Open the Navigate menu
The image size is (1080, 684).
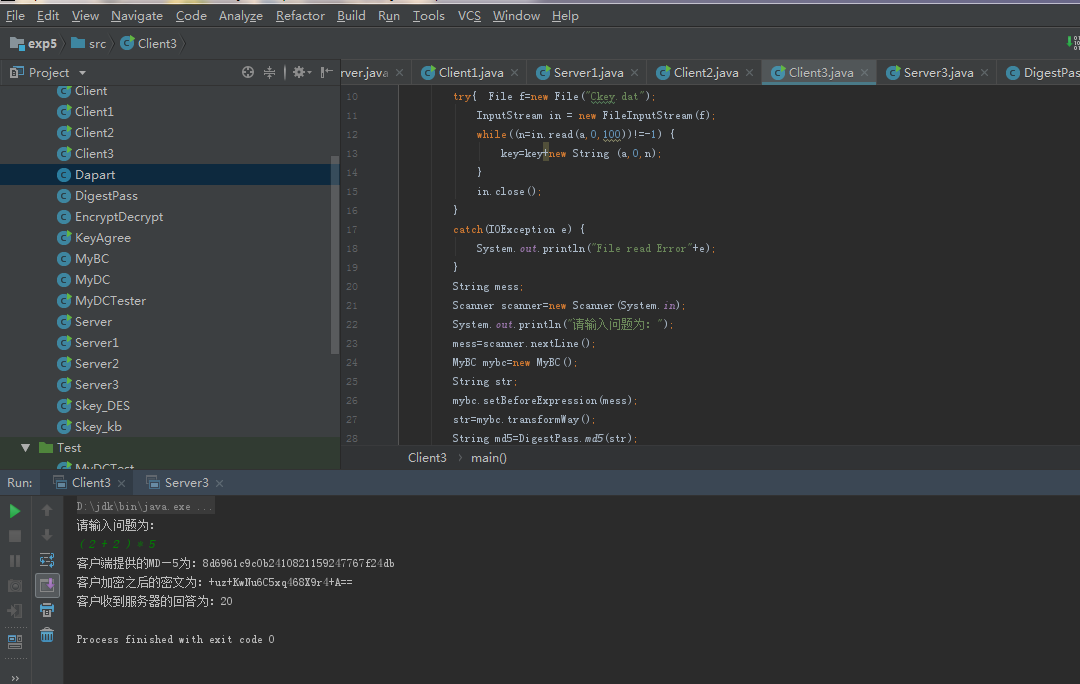(137, 15)
